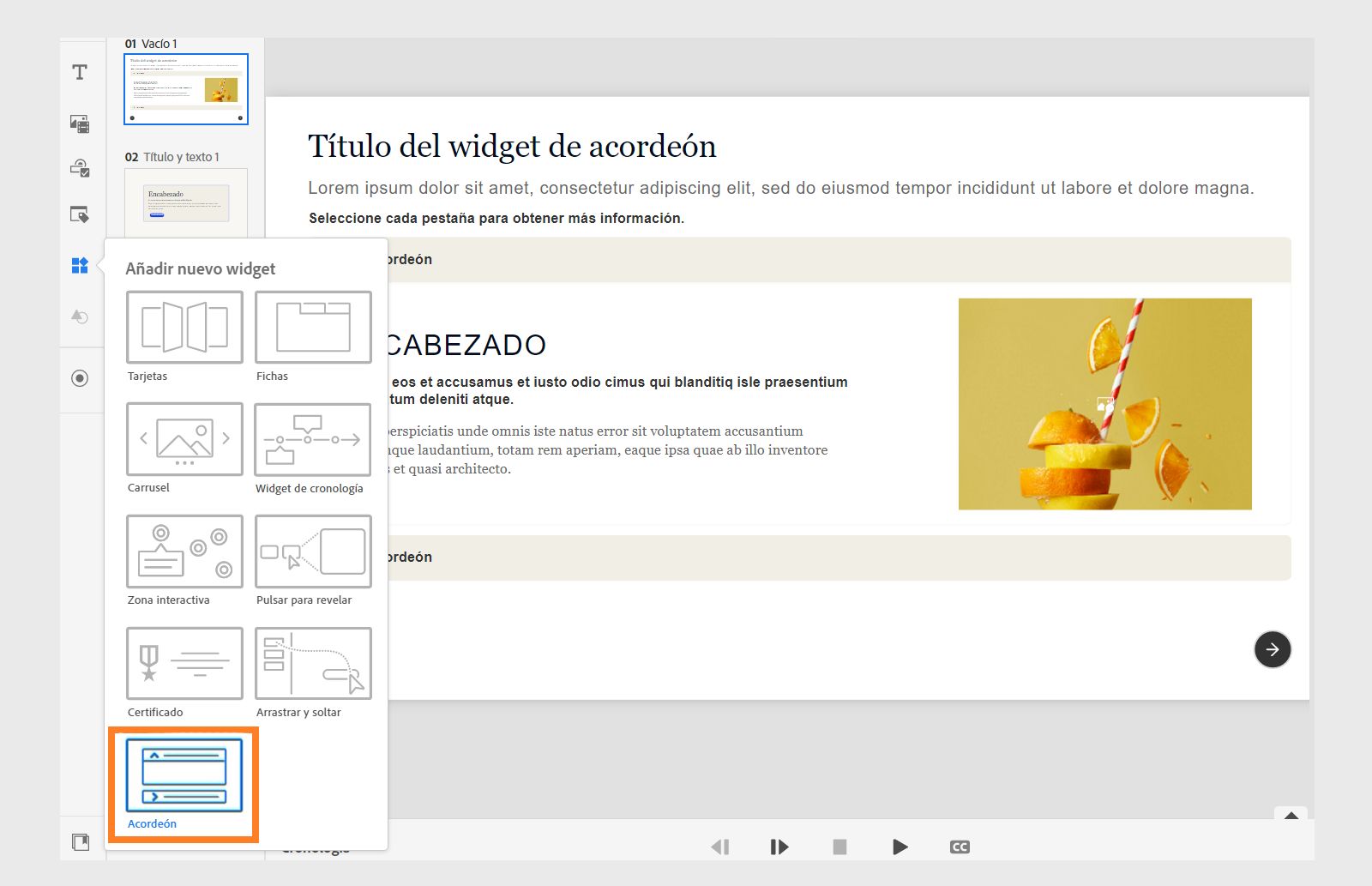Image resolution: width=1372 pixels, height=886 pixels.
Task: Click the Lorem ipsum subtitle text
Action: 781,188
